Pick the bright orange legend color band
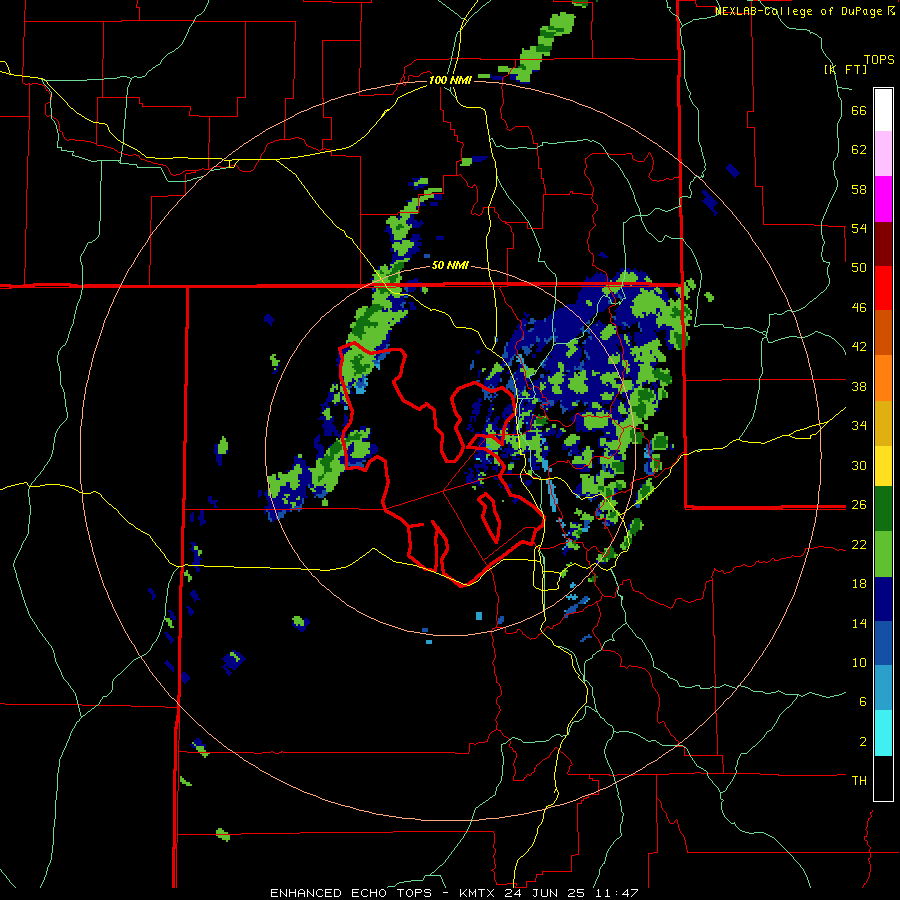900x900 pixels. point(883,378)
